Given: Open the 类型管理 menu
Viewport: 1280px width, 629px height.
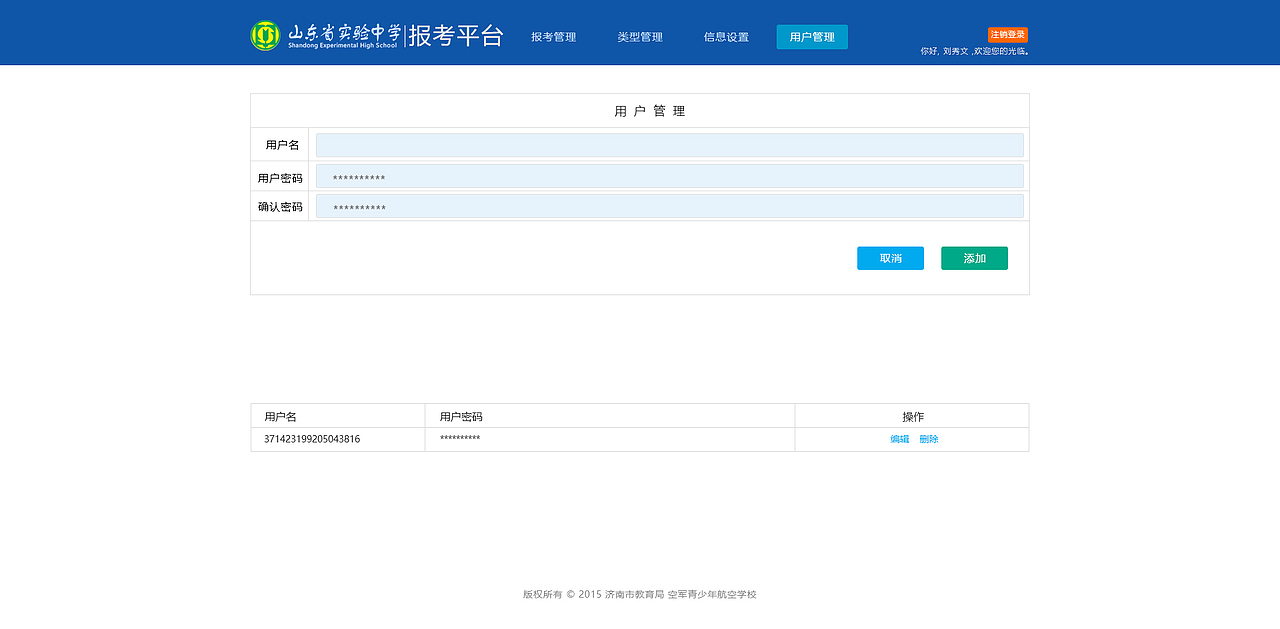Looking at the screenshot, I should 640,36.
